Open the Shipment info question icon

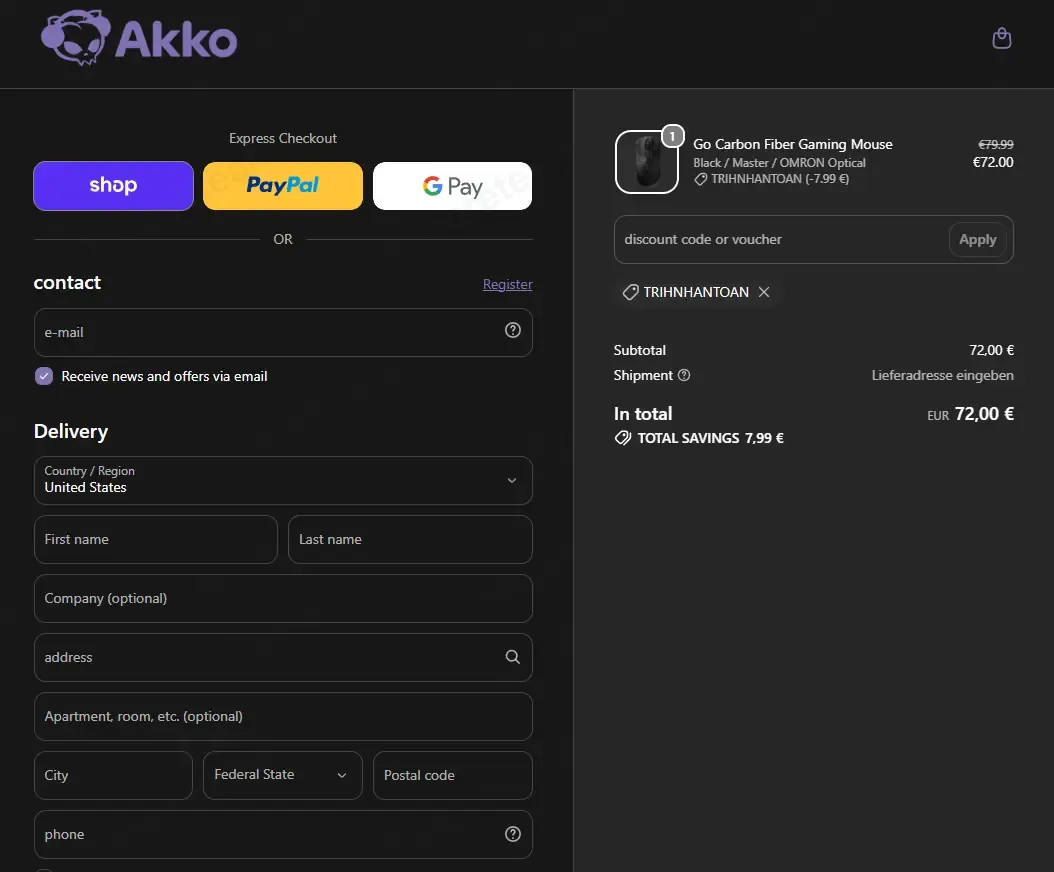click(x=684, y=375)
